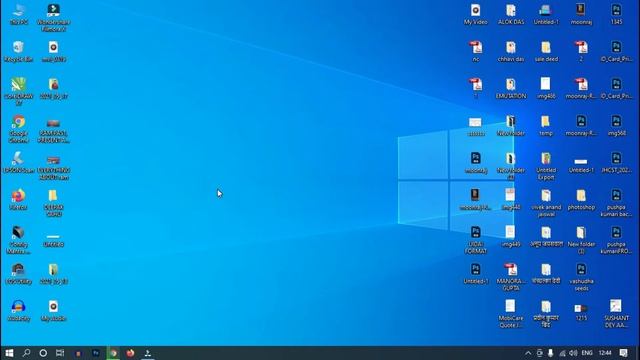Launch Audacity from the desktop
Viewport: 640px width, 360px height.
(18, 311)
